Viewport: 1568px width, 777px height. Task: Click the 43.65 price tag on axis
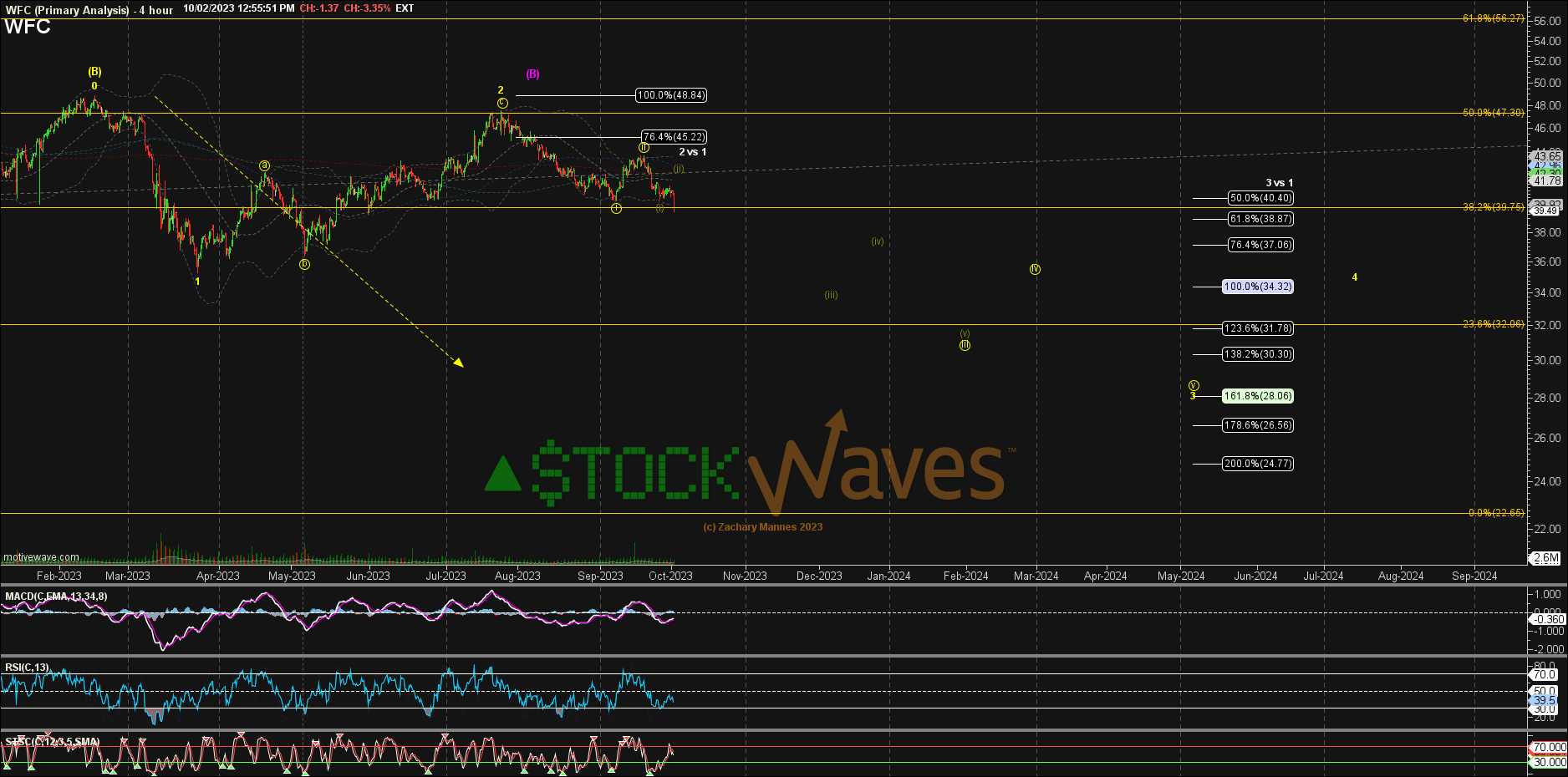coord(1546,156)
